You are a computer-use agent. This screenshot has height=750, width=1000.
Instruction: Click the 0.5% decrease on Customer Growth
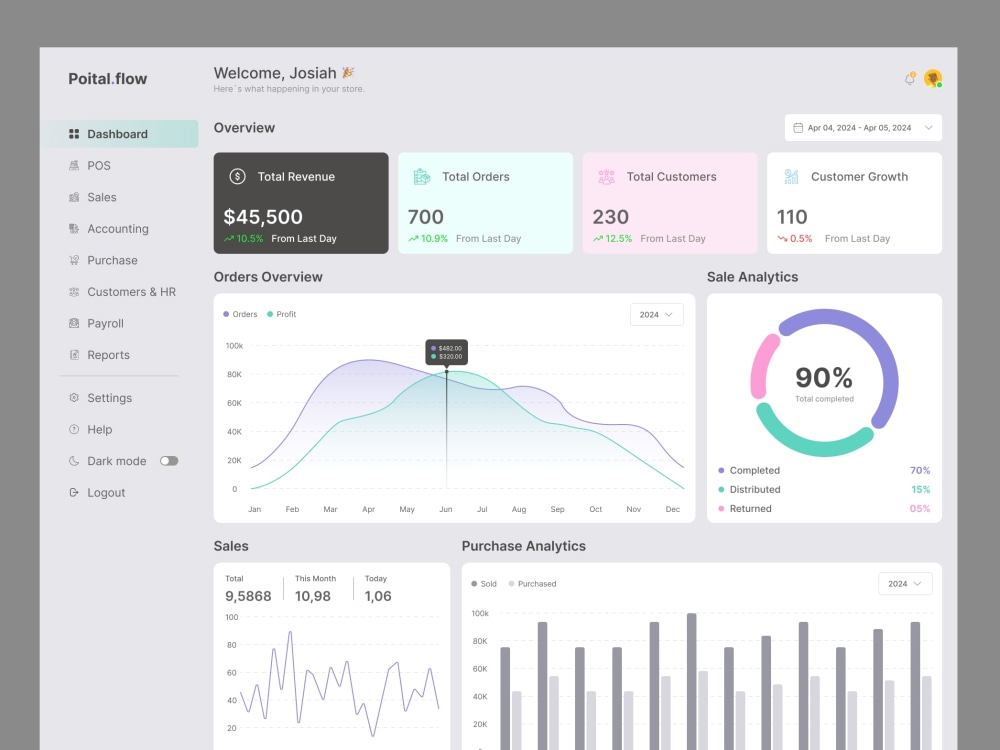click(x=795, y=239)
